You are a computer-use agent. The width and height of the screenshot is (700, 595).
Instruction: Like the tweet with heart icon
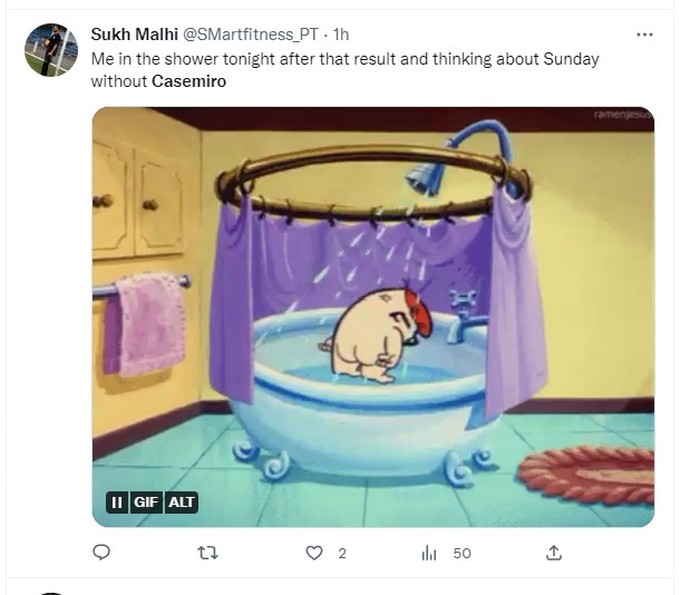coord(315,552)
